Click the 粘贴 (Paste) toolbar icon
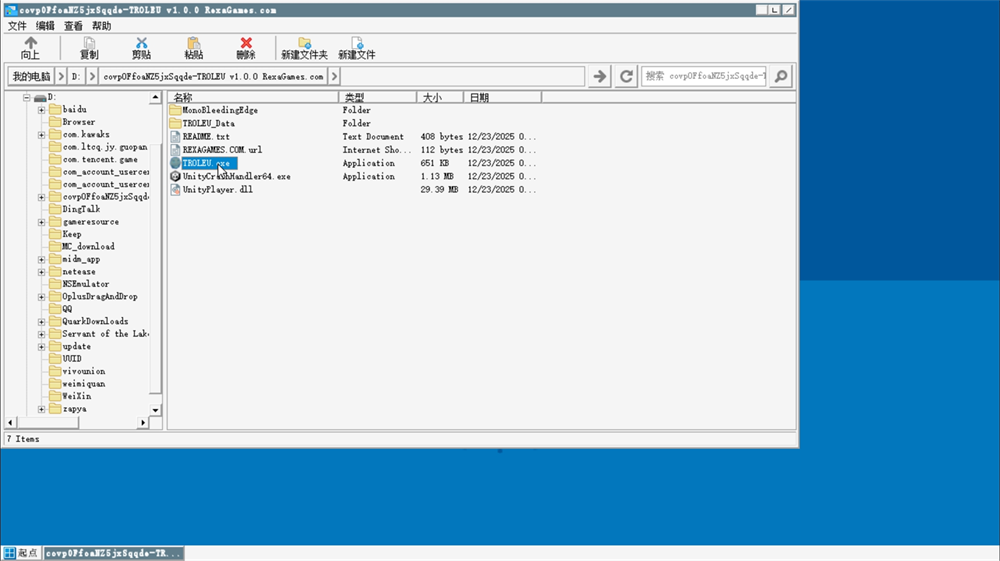 click(193, 44)
